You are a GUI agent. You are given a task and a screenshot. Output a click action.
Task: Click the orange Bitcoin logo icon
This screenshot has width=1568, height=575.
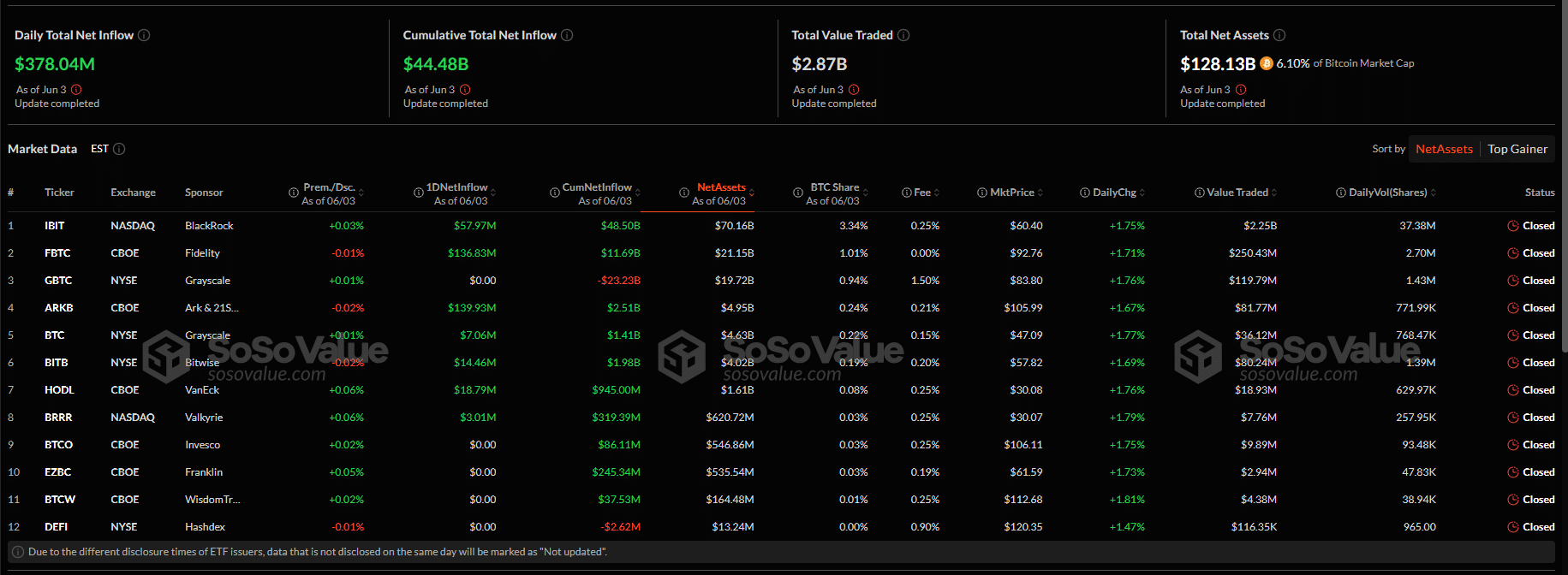(x=1267, y=63)
